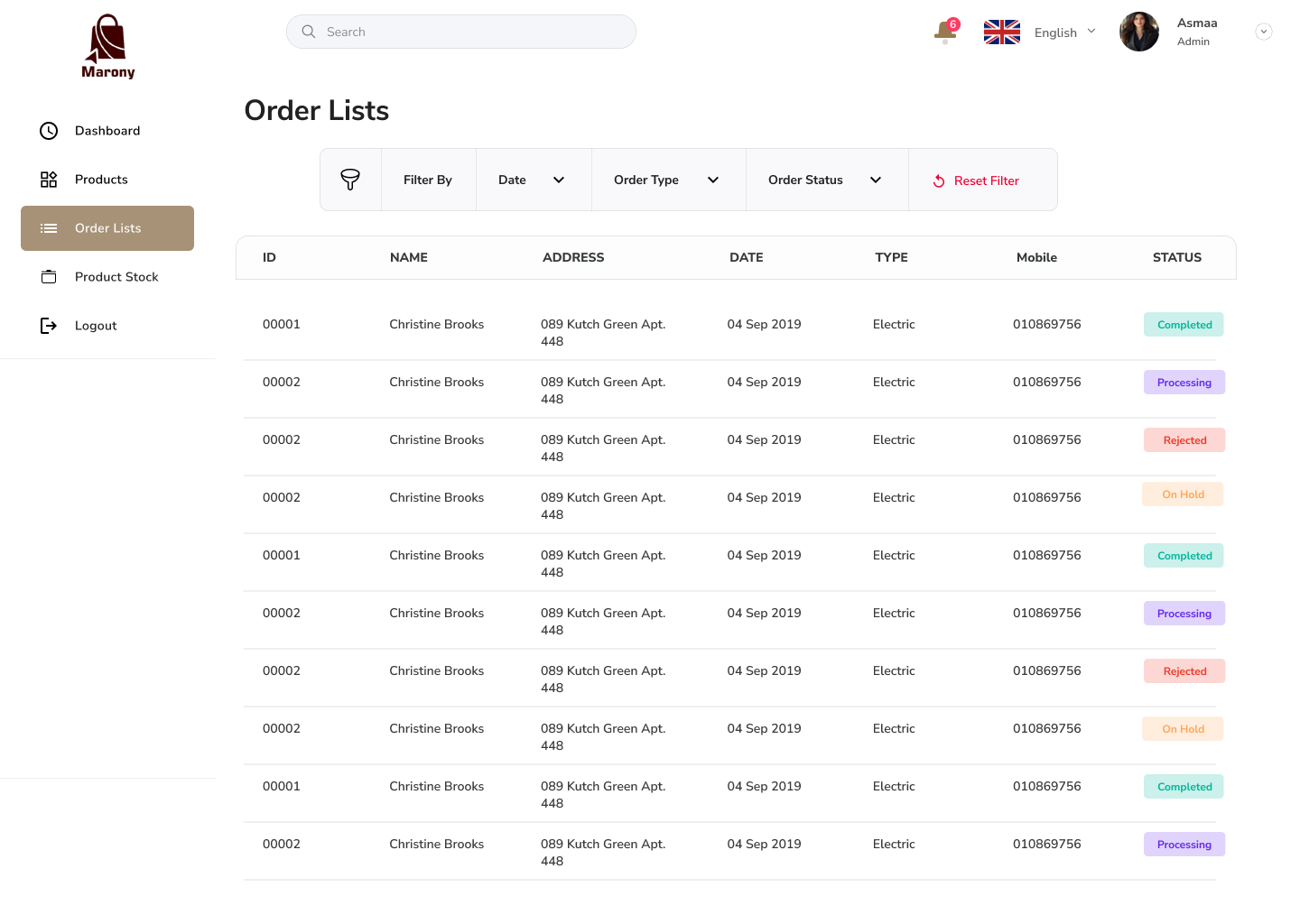
Task: Click the Dashboard clock icon
Action: [x=49, y=131]
